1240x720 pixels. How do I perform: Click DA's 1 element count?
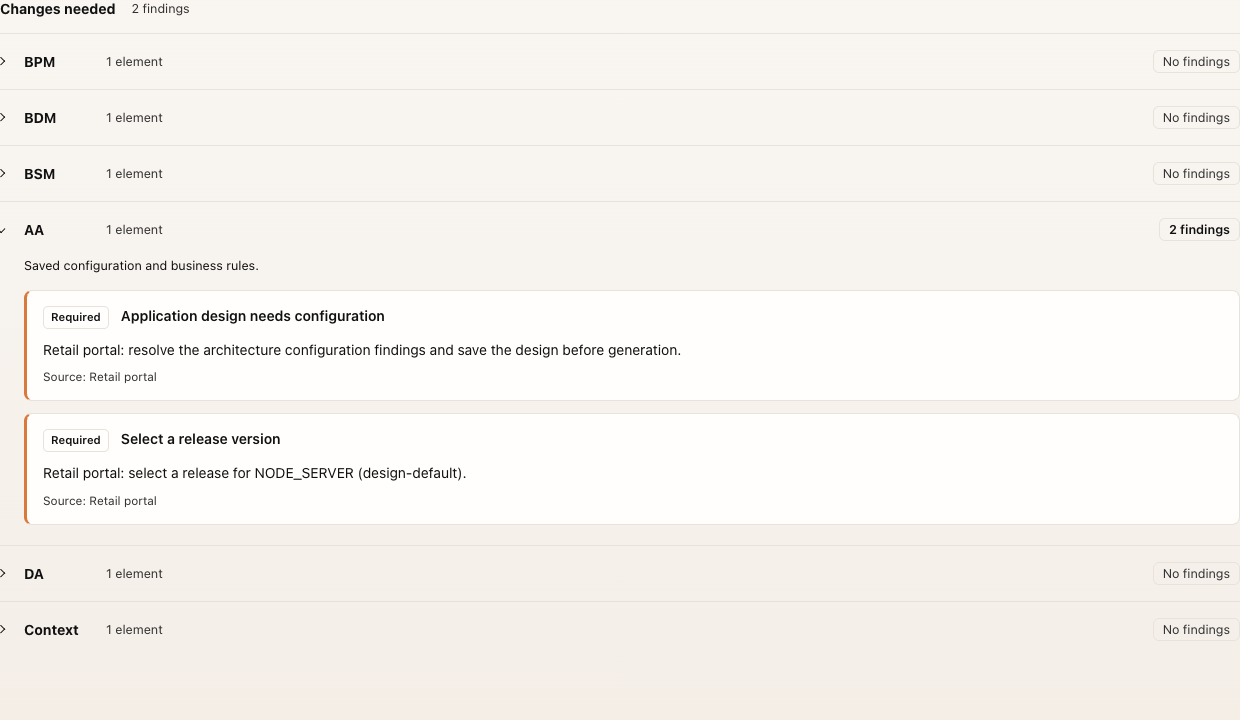134,574
